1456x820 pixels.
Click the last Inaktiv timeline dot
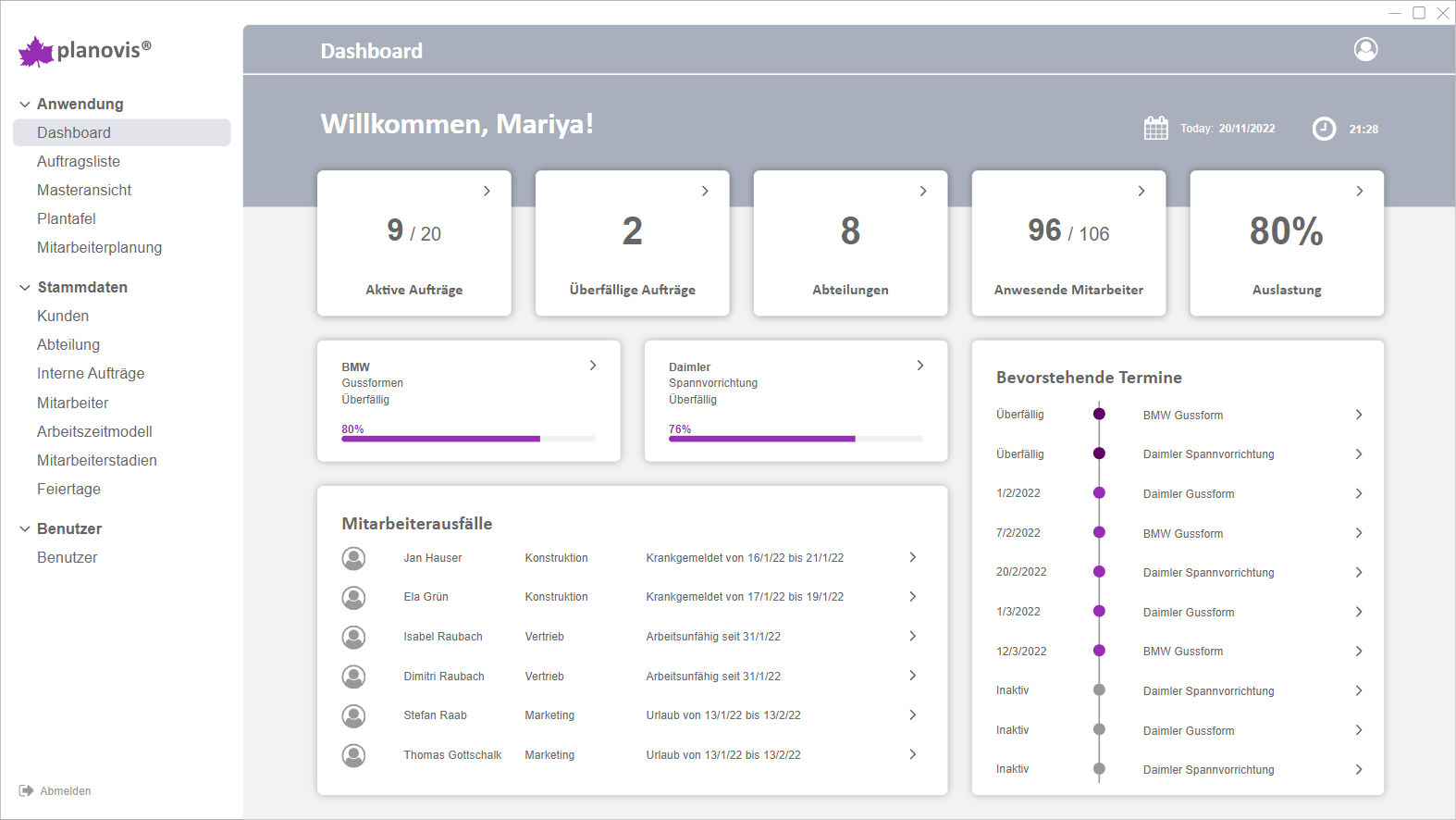pyautogui.click(x=1099, y=768)
